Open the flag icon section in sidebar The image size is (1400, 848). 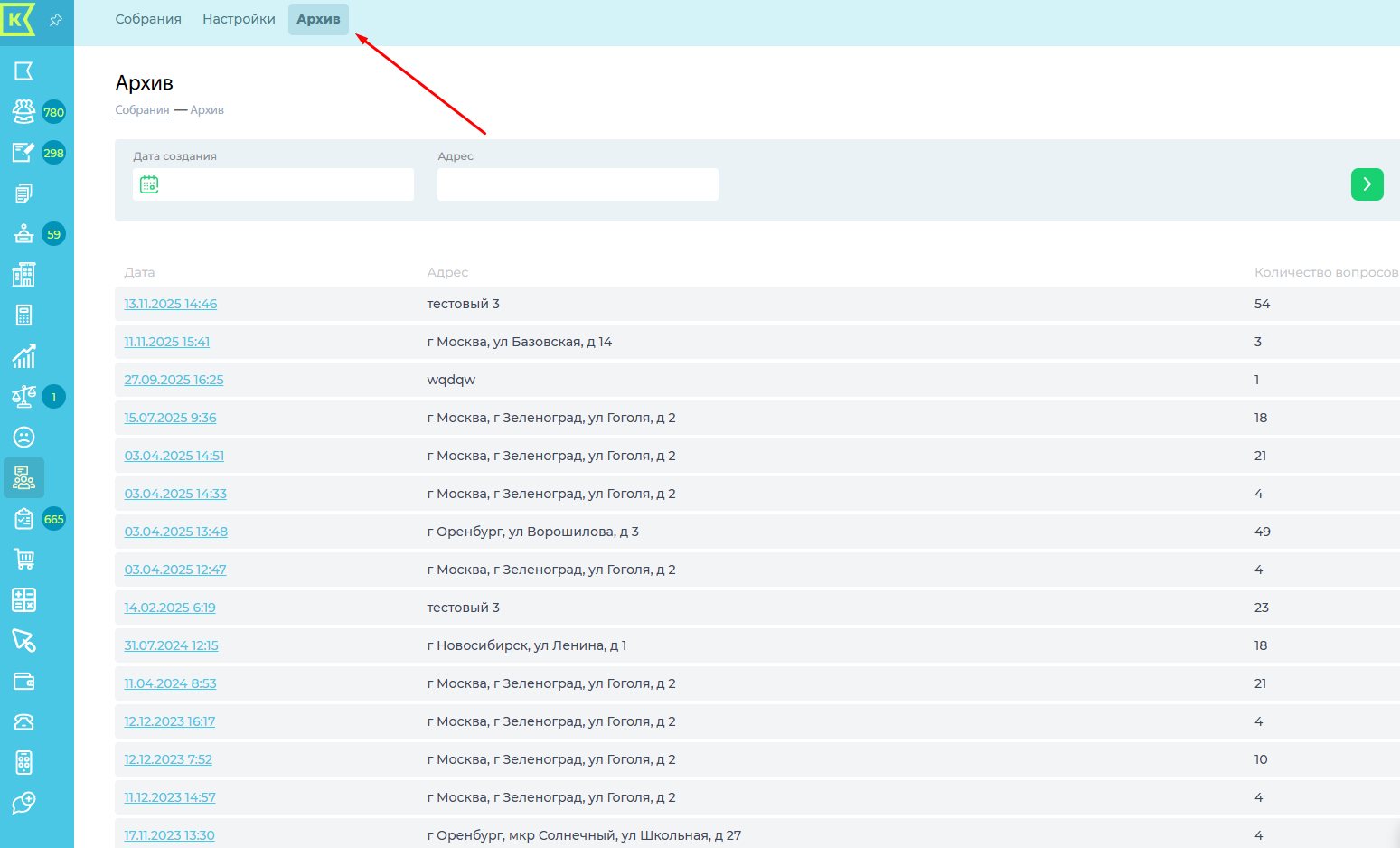pos(23,71)
